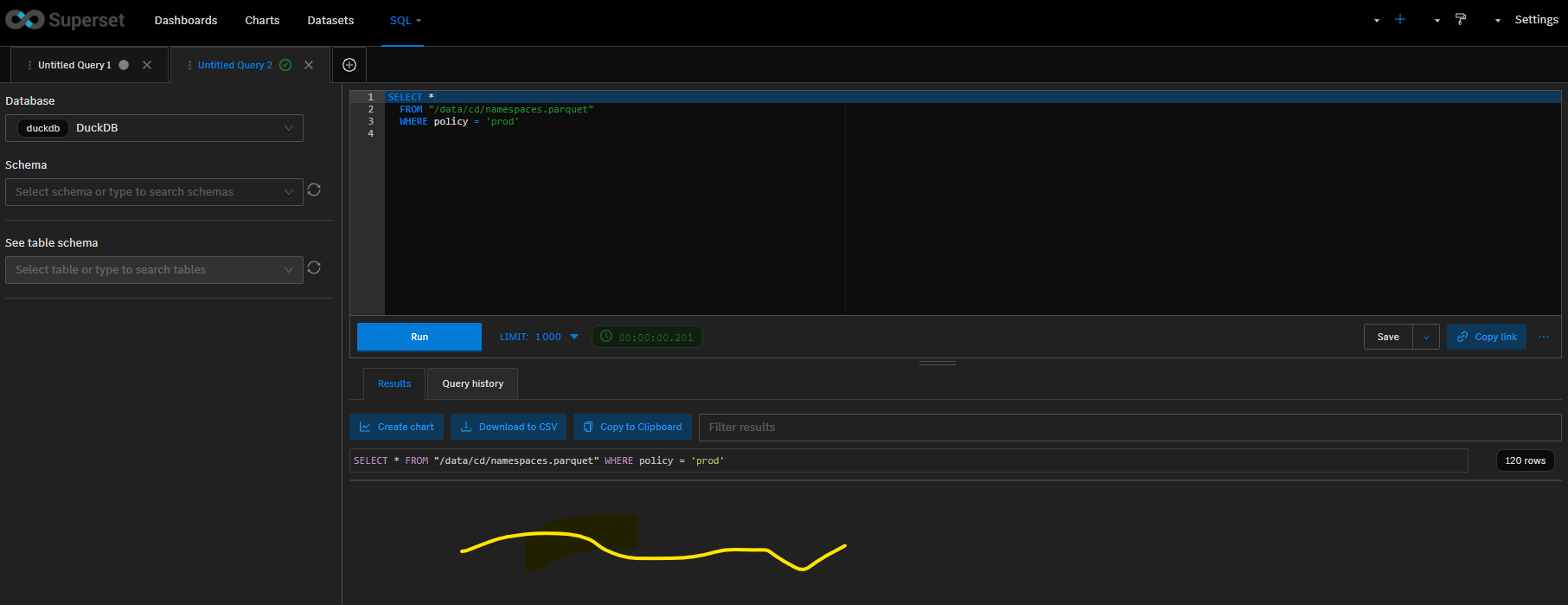Open the dropdown arrow beside the paint roller
Viewport: 1568px width, 605px height.
[x=1437, y=20]
